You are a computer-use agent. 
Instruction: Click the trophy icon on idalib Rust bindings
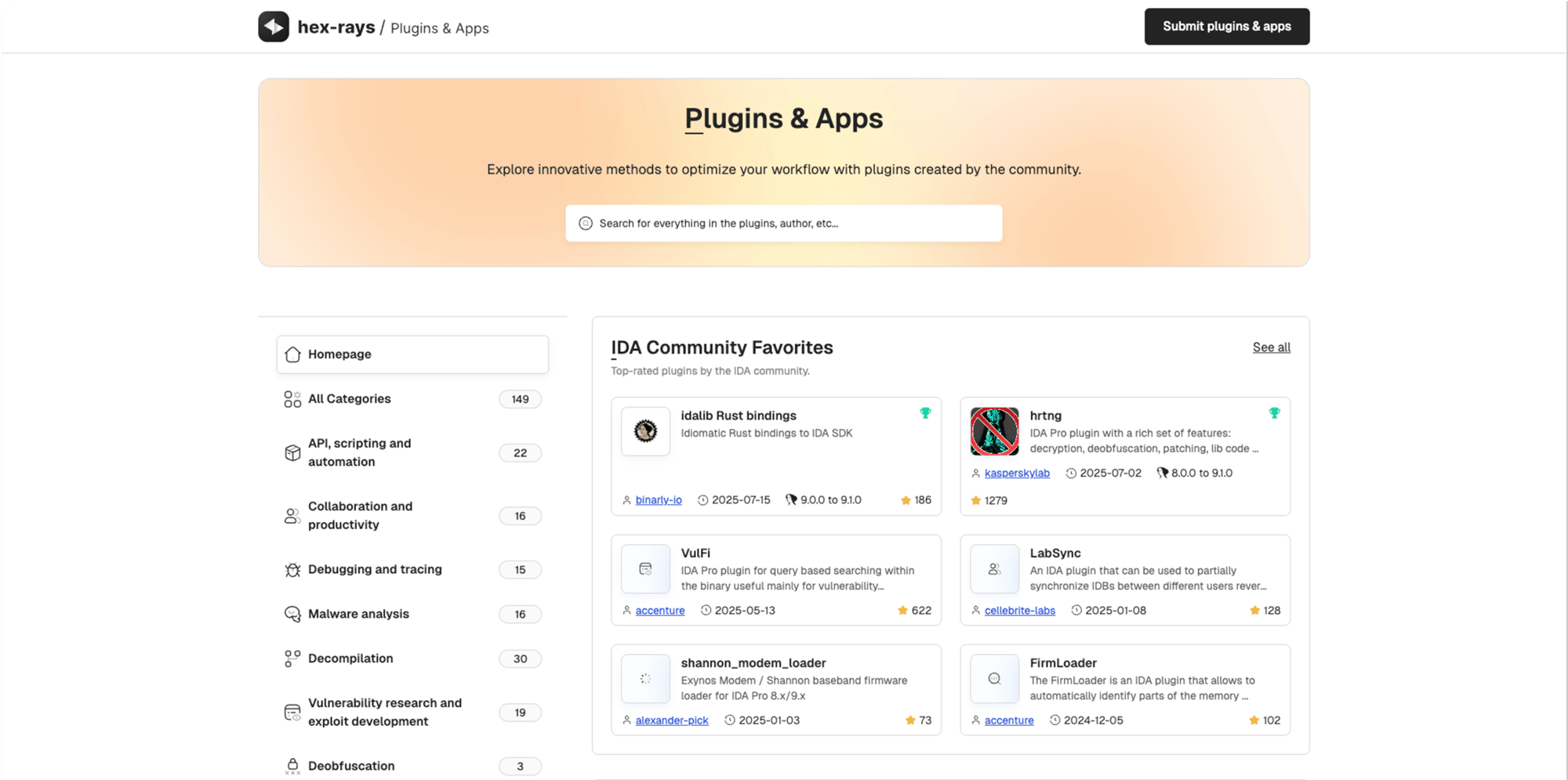(926, 412)
